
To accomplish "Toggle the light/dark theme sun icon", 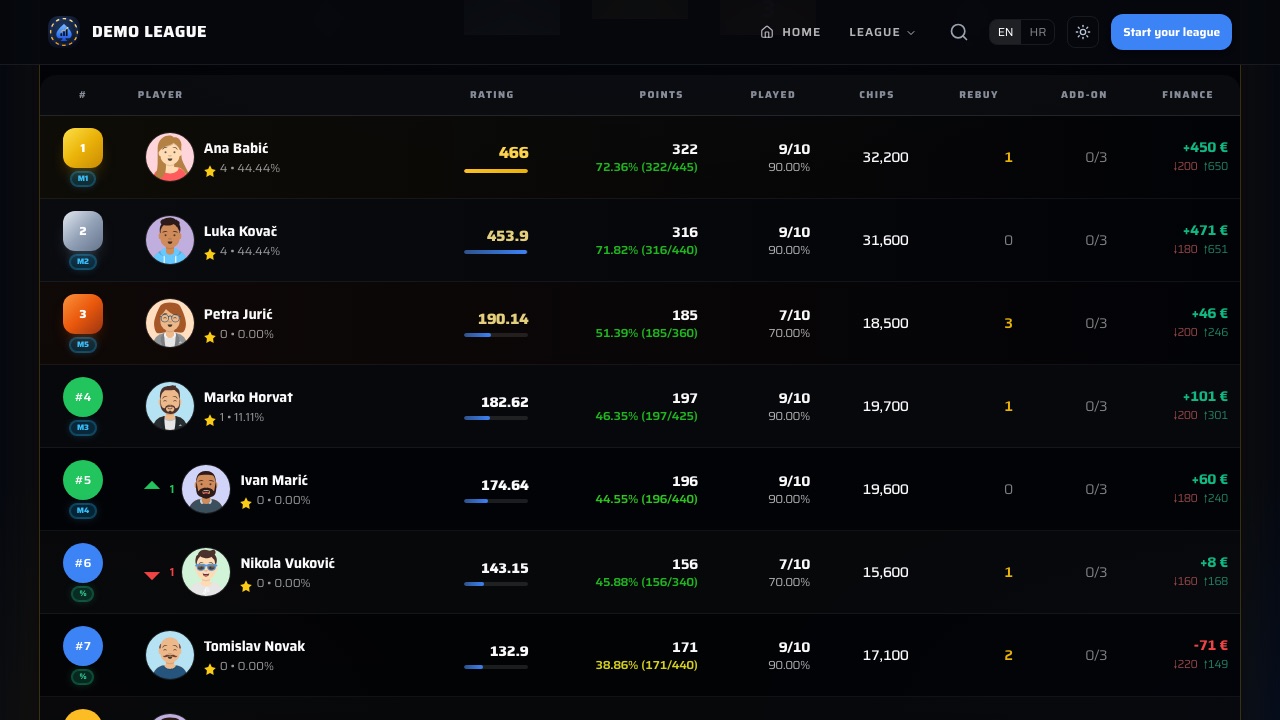I will pos(1083,32).
